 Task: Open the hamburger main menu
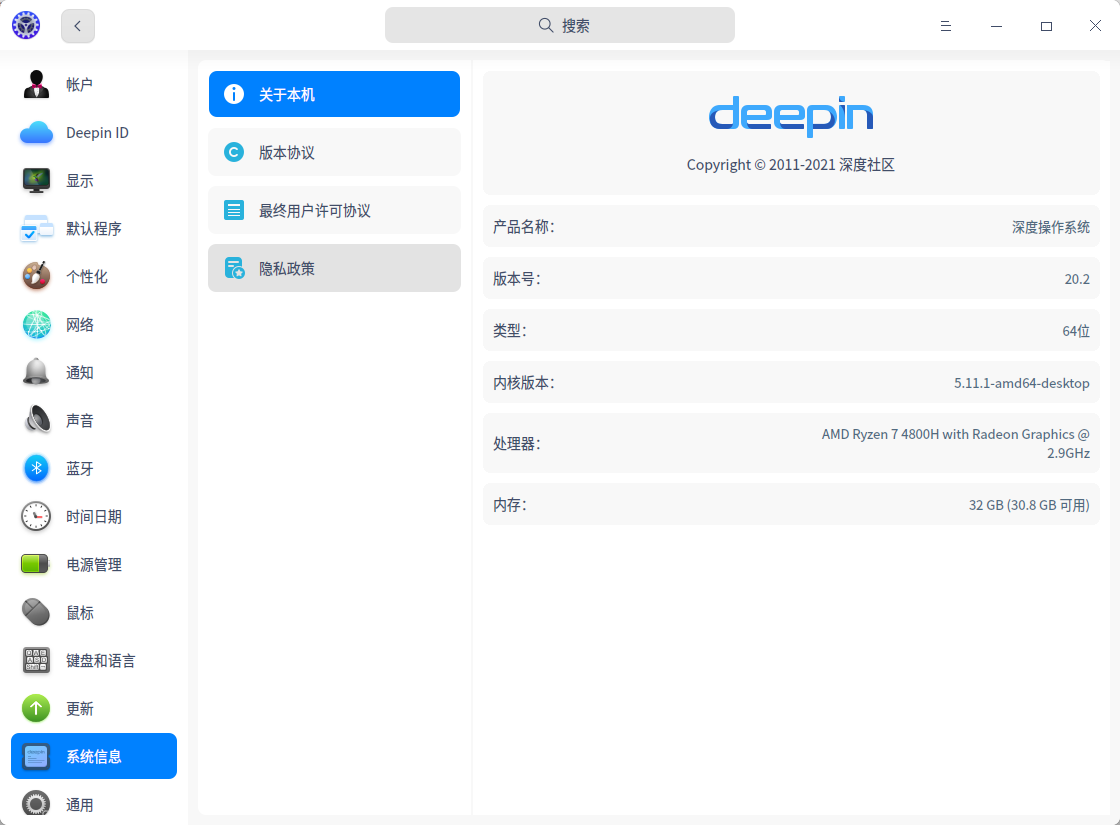(946, 27)
